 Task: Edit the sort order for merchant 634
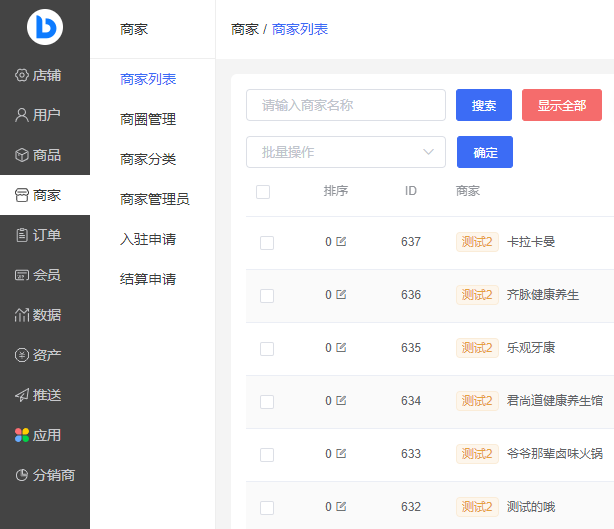pos(341,401)
